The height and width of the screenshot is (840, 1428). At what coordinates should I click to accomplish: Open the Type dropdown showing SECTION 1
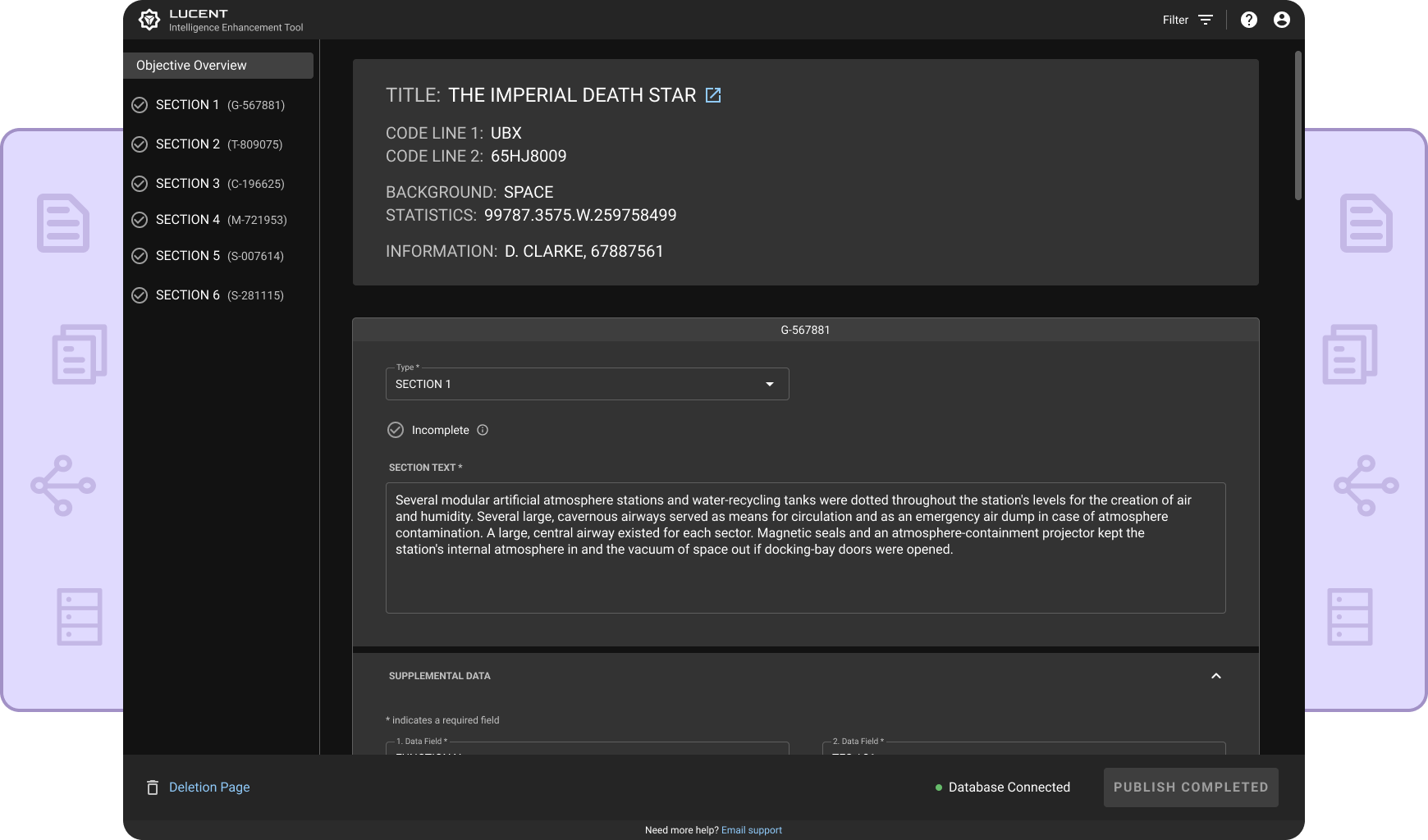[x=588, y=384]
